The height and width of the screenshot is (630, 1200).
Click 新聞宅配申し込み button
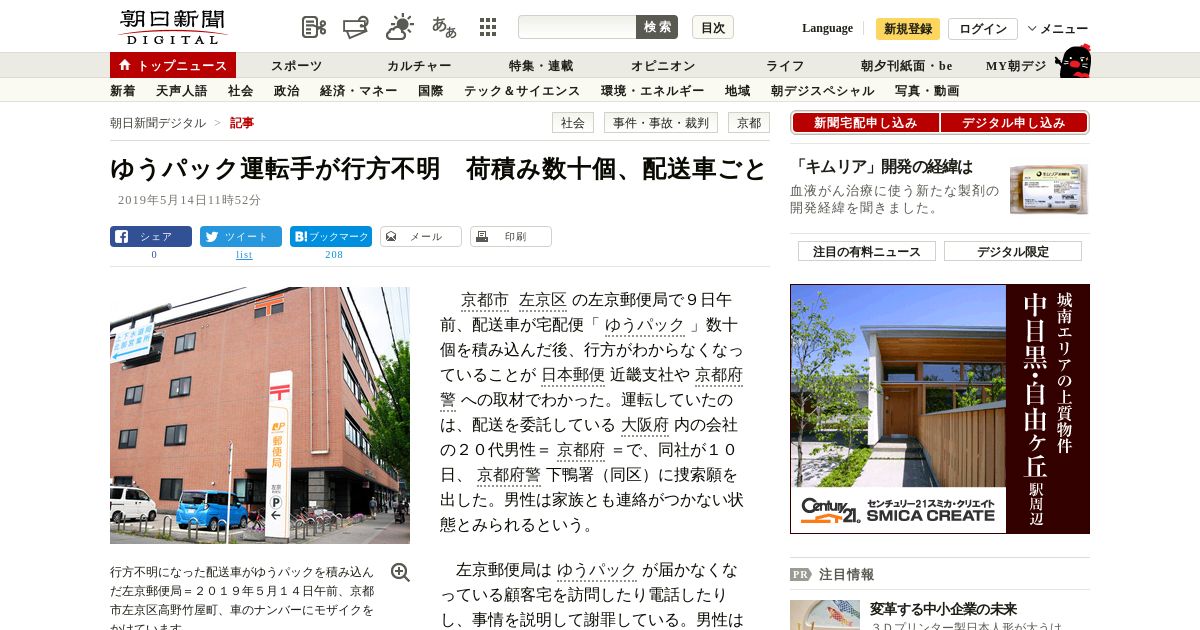coord(865,123)
